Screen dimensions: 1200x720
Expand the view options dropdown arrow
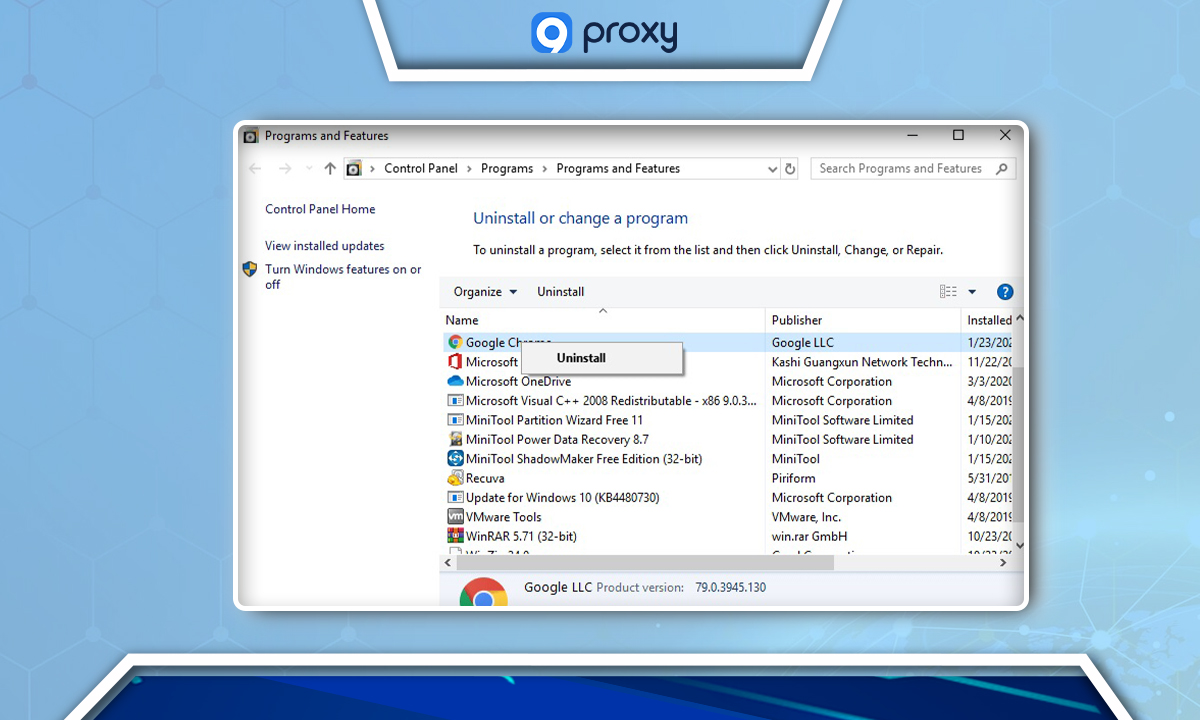pyautogui.click(x=970, y=291)
